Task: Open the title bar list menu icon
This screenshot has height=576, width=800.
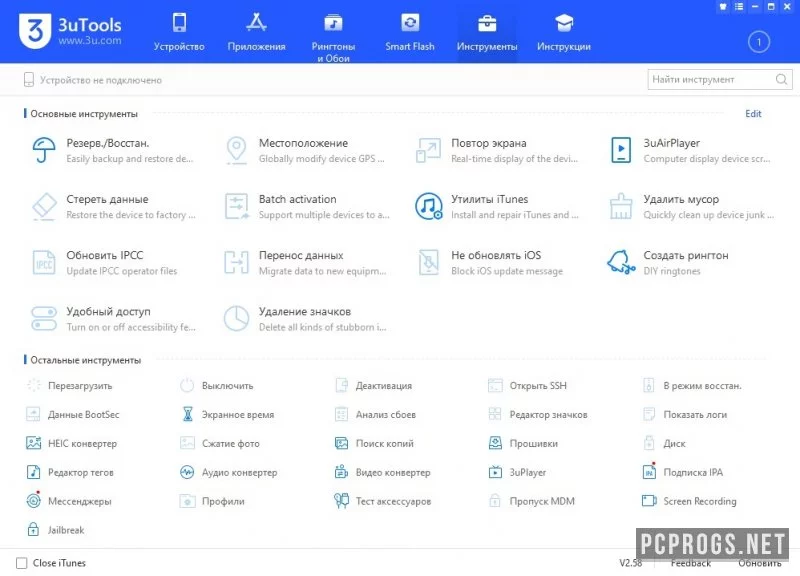Action: (x=739, y=7)
